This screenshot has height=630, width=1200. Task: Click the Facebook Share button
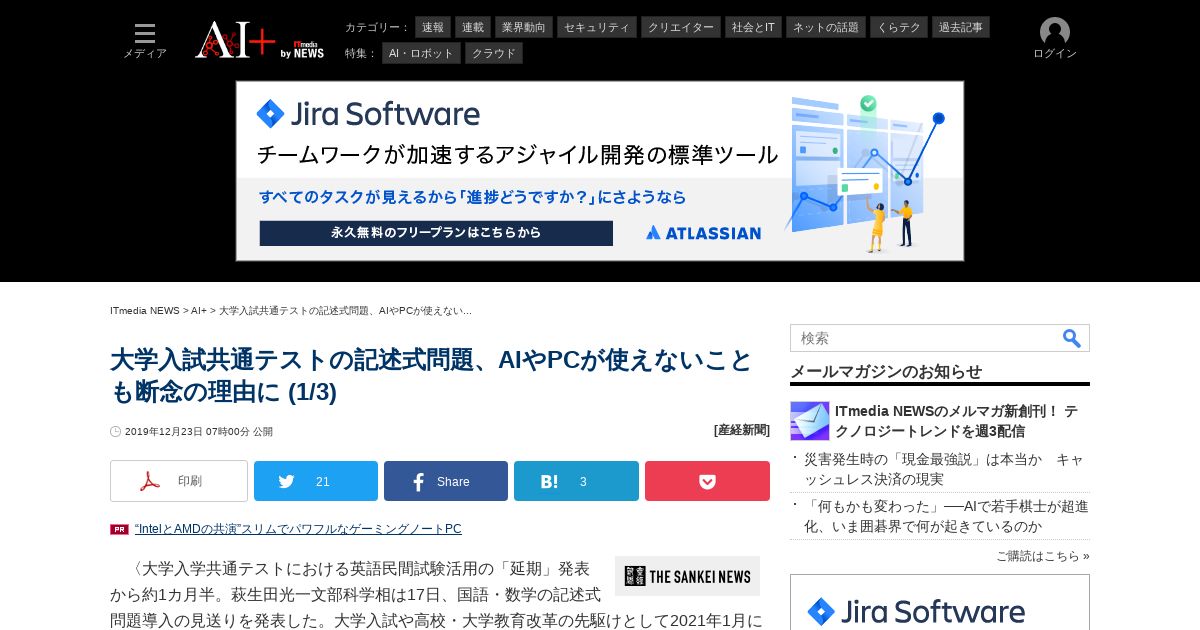pos(446,481)
